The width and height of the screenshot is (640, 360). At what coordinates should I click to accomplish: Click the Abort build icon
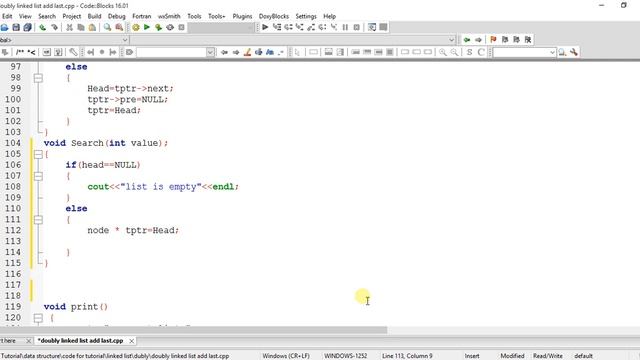click(181, 27)
